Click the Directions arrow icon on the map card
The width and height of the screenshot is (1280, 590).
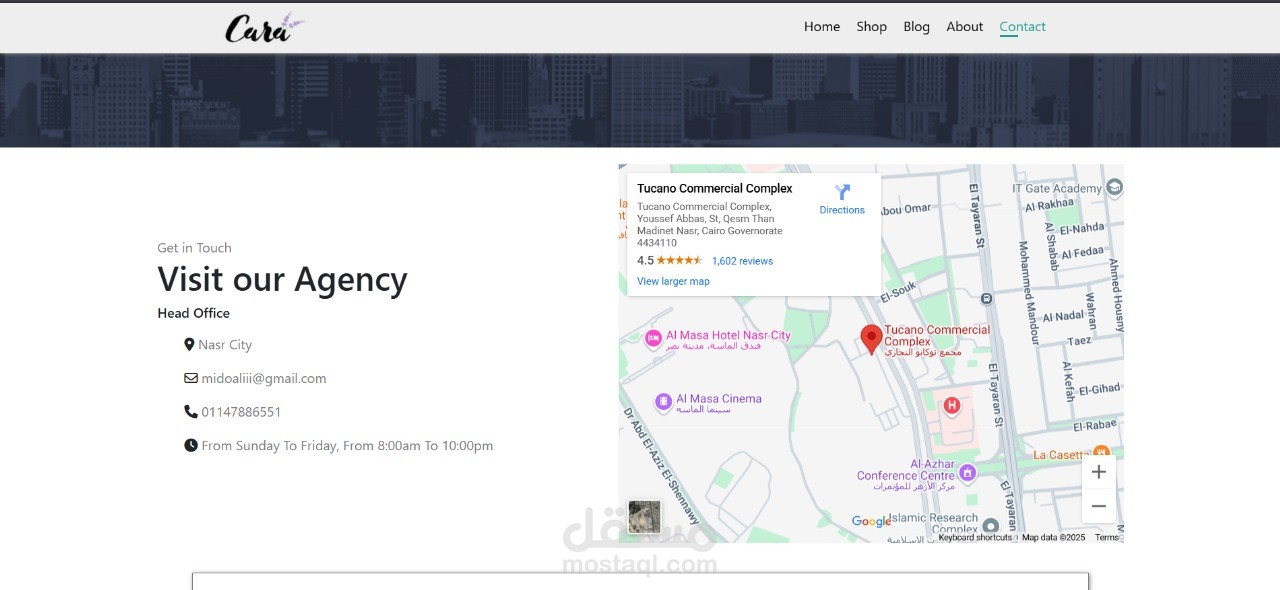[x=842, y=192]
